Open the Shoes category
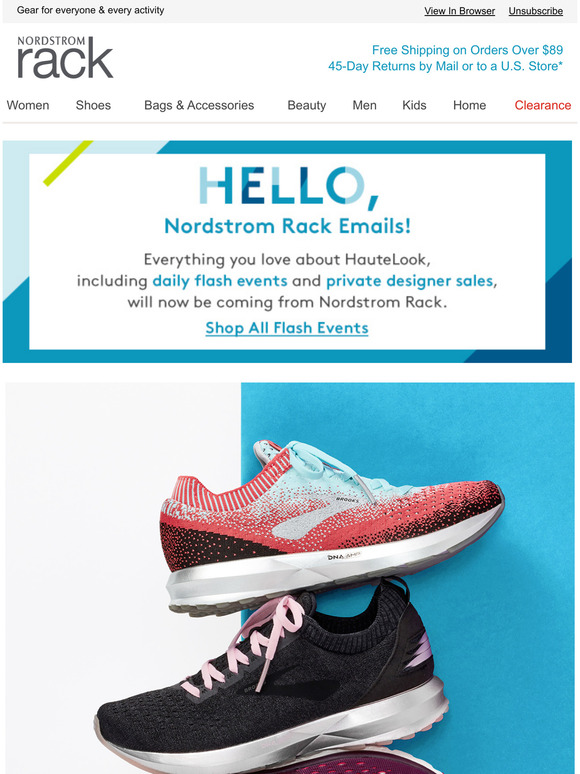 point(93,105)
